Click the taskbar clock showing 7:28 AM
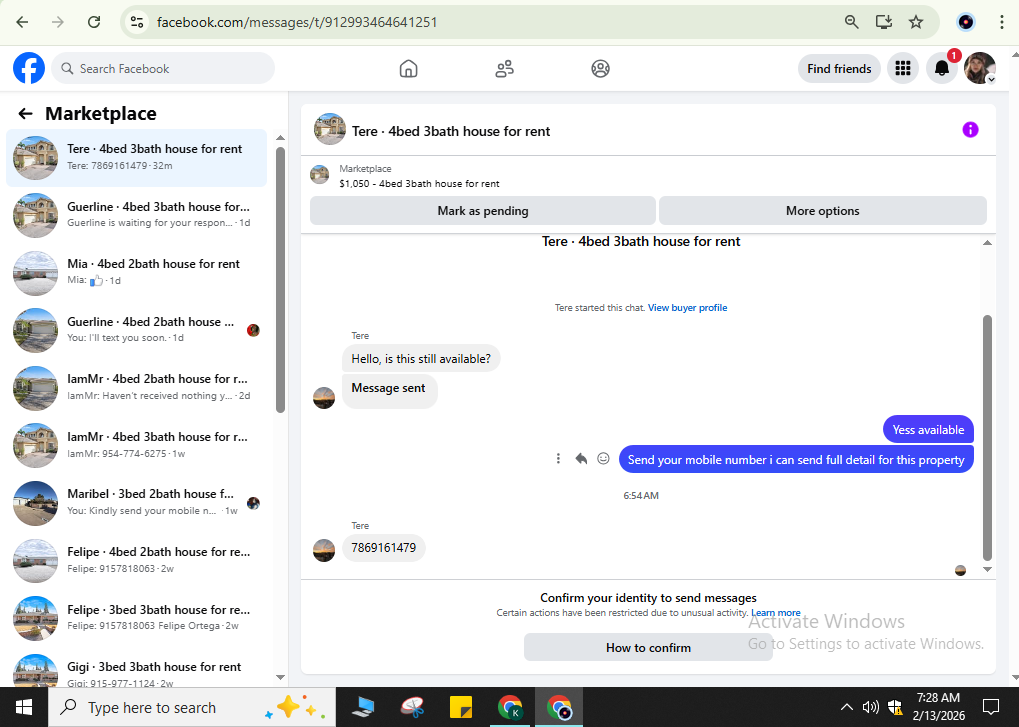1019x727 pixels. point(938,707)
